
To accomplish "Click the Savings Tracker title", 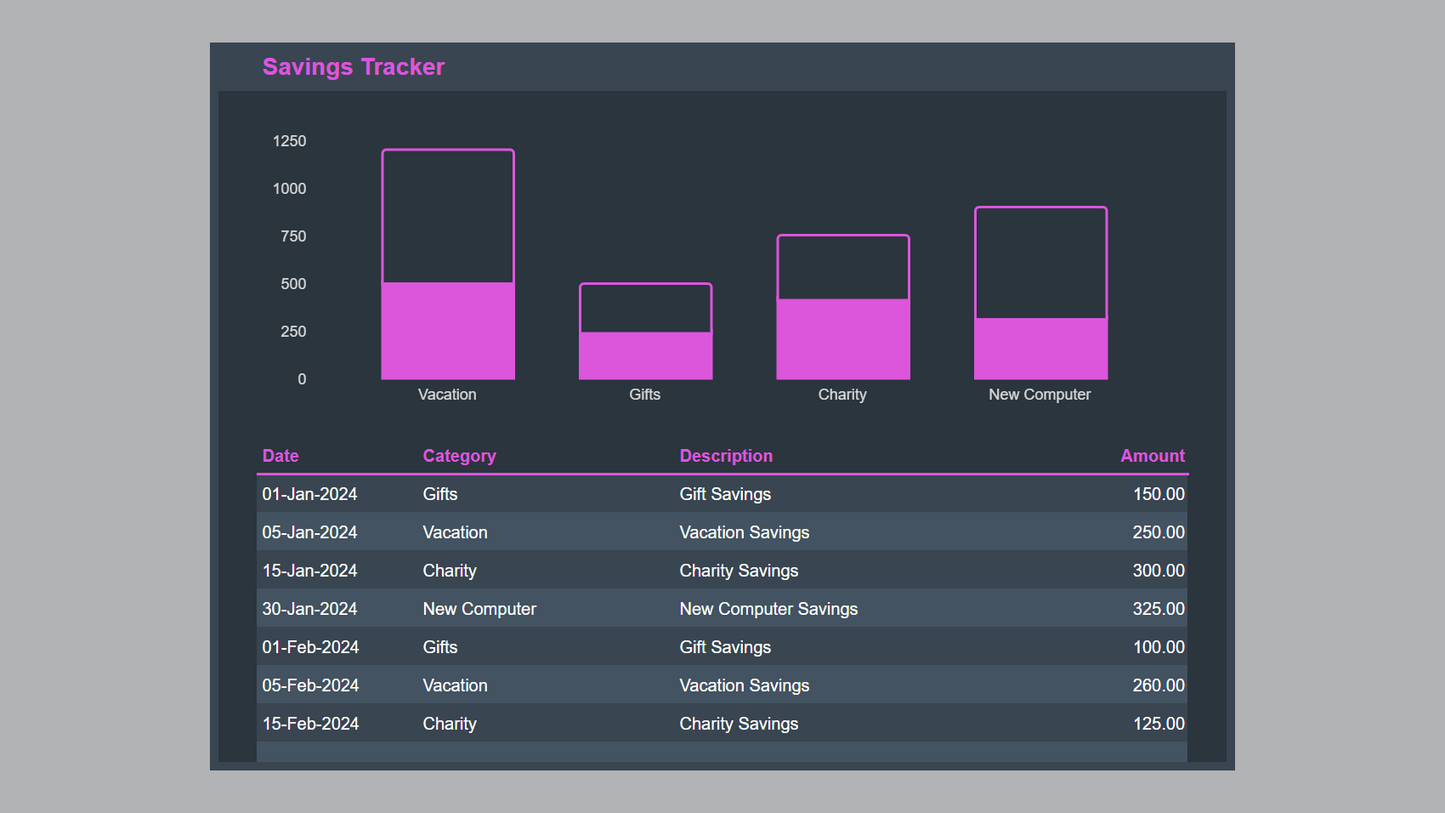I will [x=353, y=67].
